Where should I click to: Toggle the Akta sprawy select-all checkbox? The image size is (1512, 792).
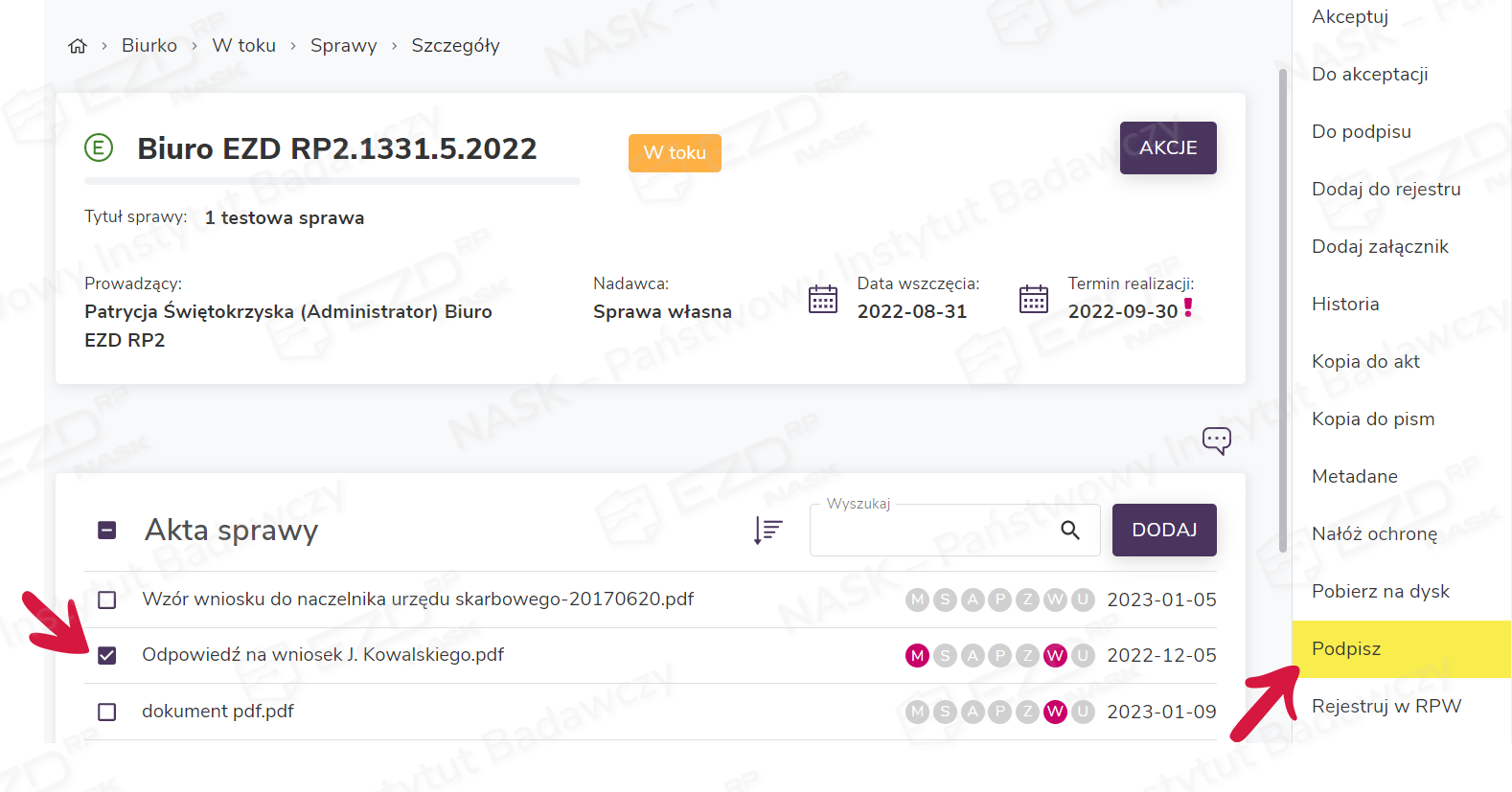pos(107,531)
